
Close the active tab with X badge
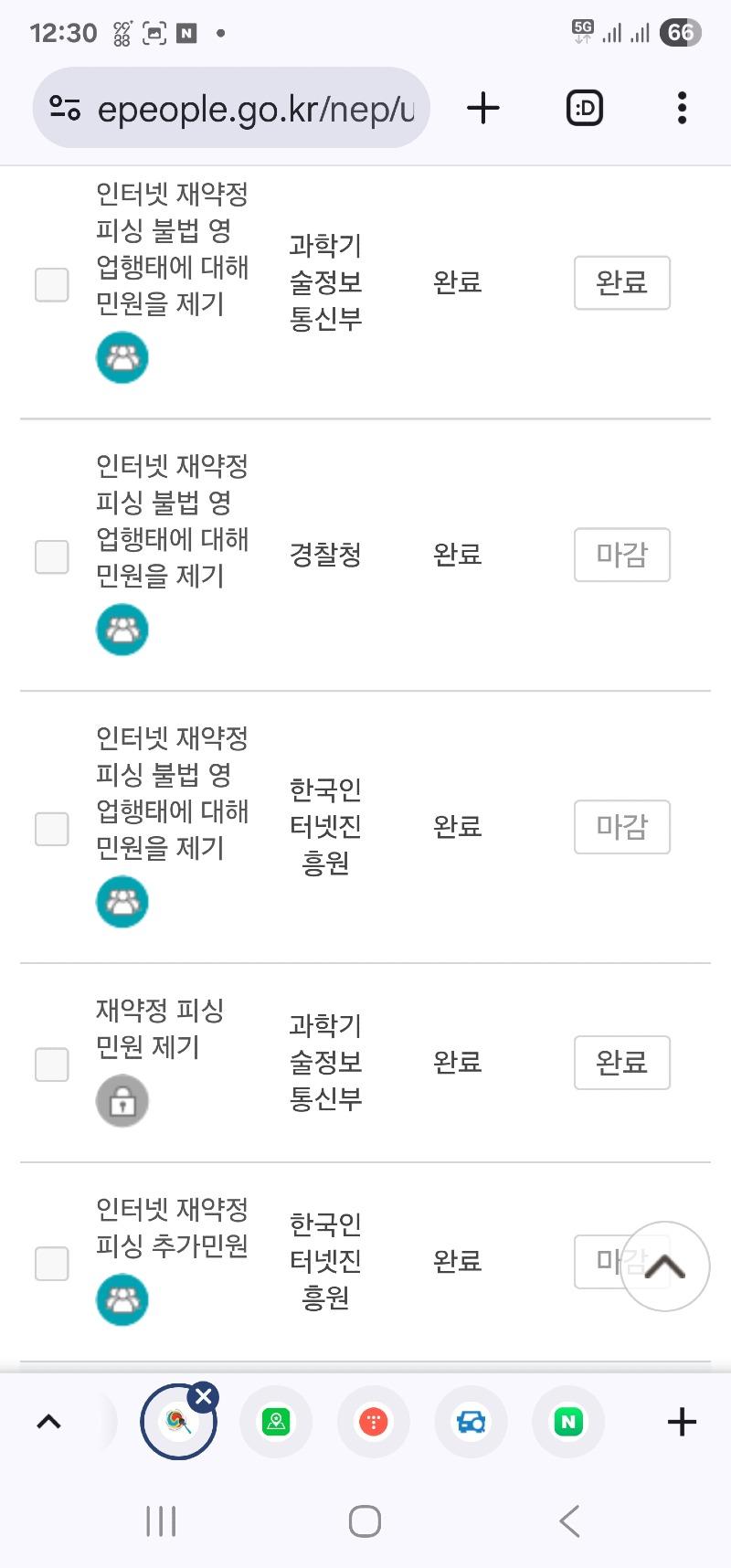204,1396
